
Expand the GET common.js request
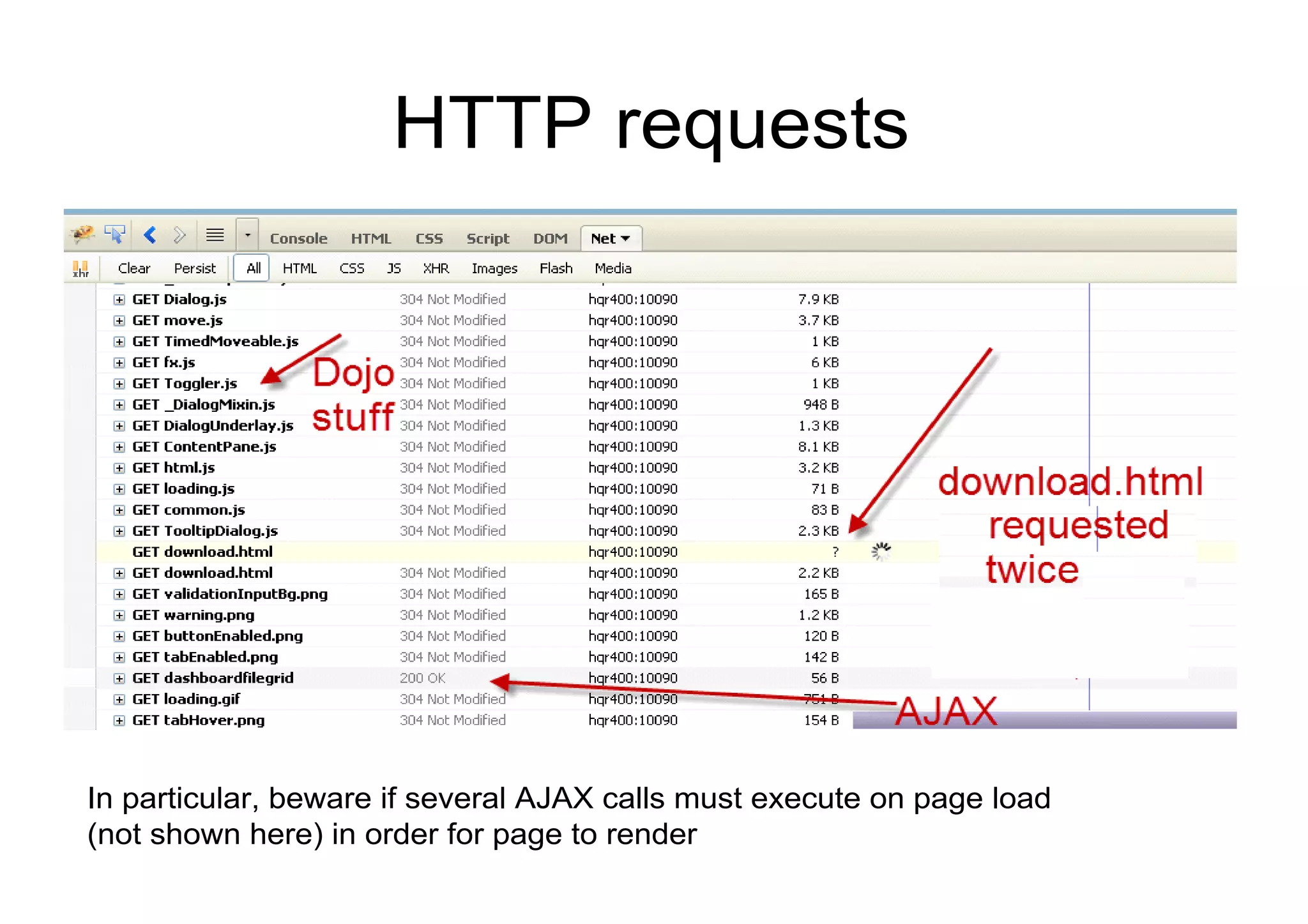119,510
